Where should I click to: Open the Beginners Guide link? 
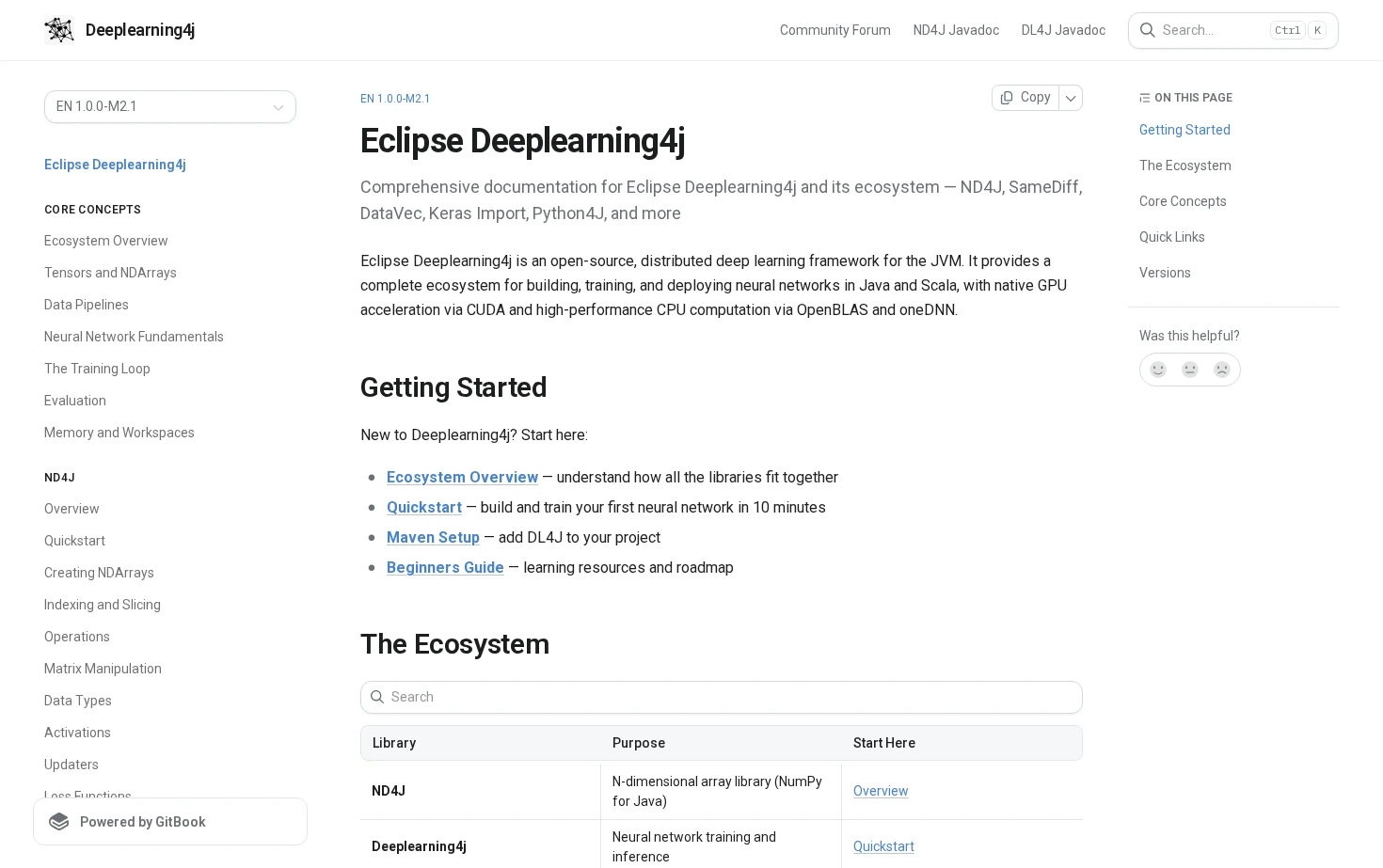445,568
